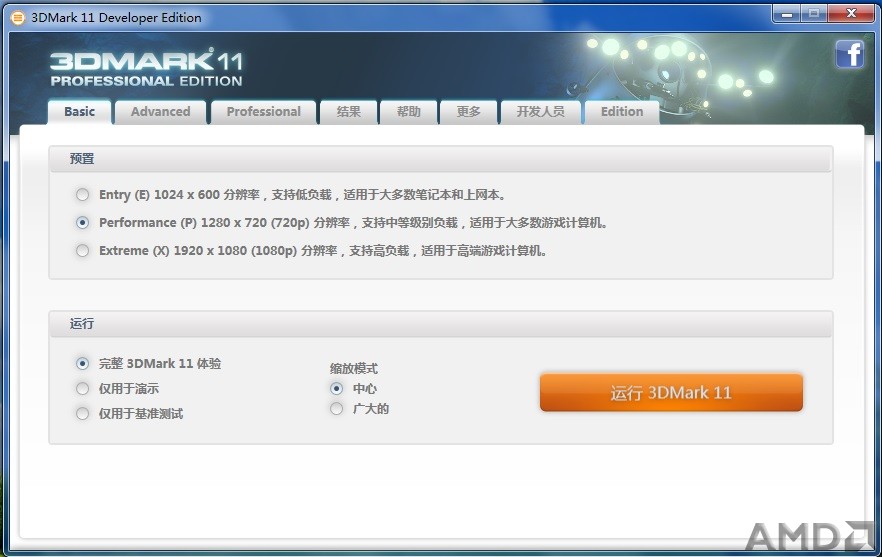The image size is (882, 557).
Task: Open the 结果 tab
Action: pyautogui.click(x=348, y=112)
